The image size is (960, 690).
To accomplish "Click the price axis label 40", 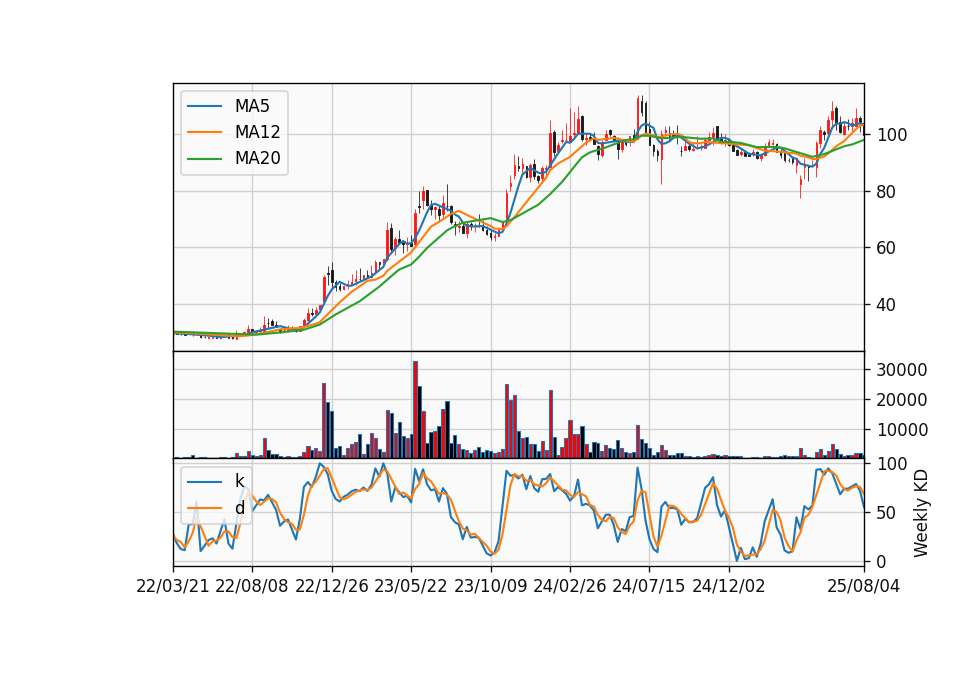I will [887, 305].
